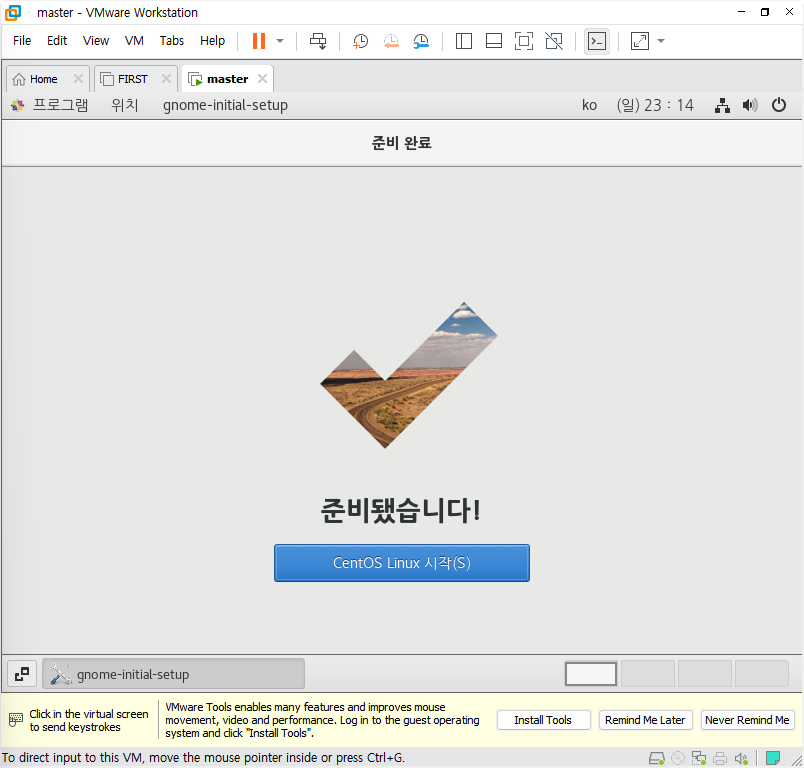The image size is (804, 768).
Task: Select gnome-initial-setup in the taskbar
Action: (173, 674)
